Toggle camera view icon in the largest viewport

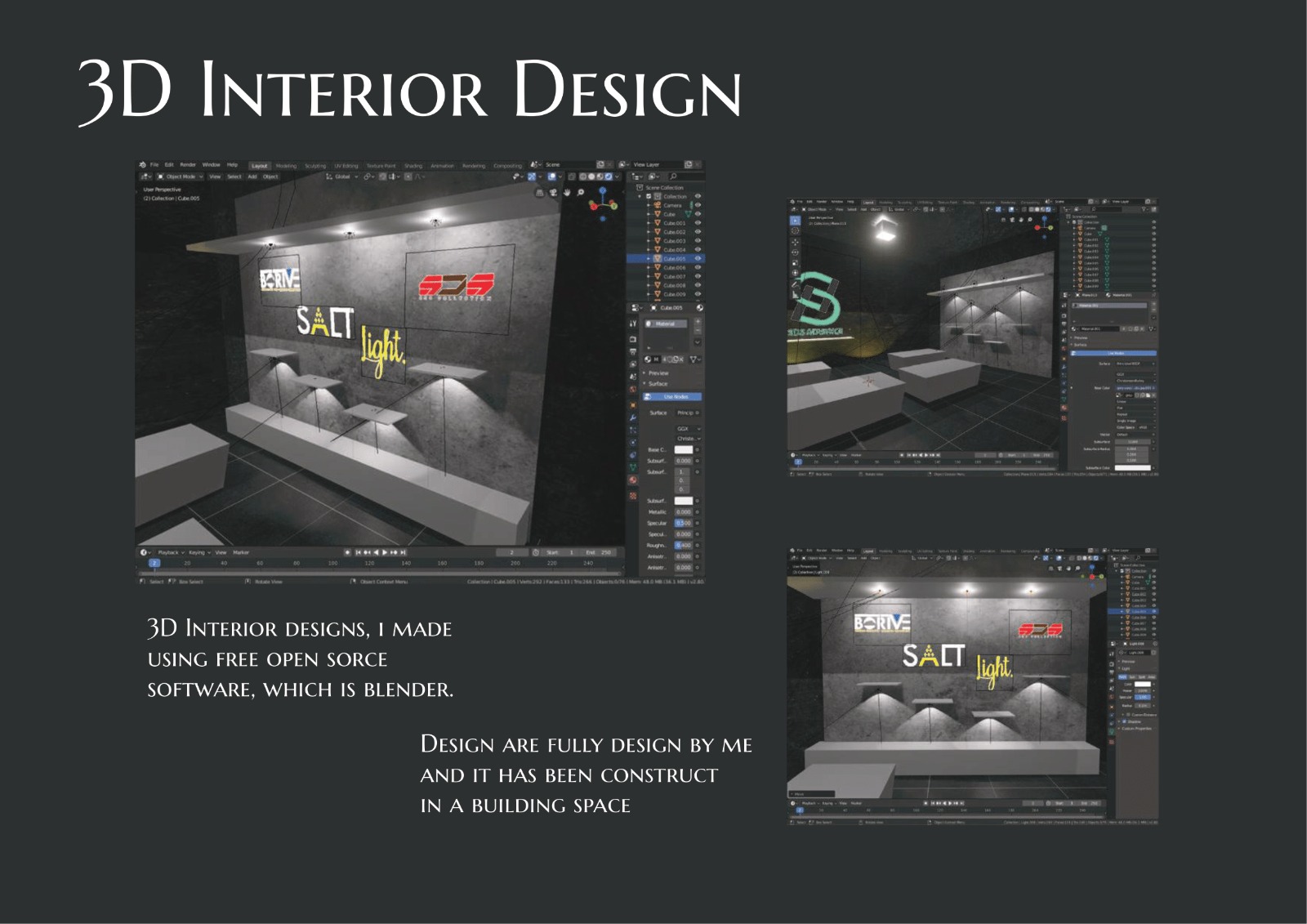click(553, 193)
